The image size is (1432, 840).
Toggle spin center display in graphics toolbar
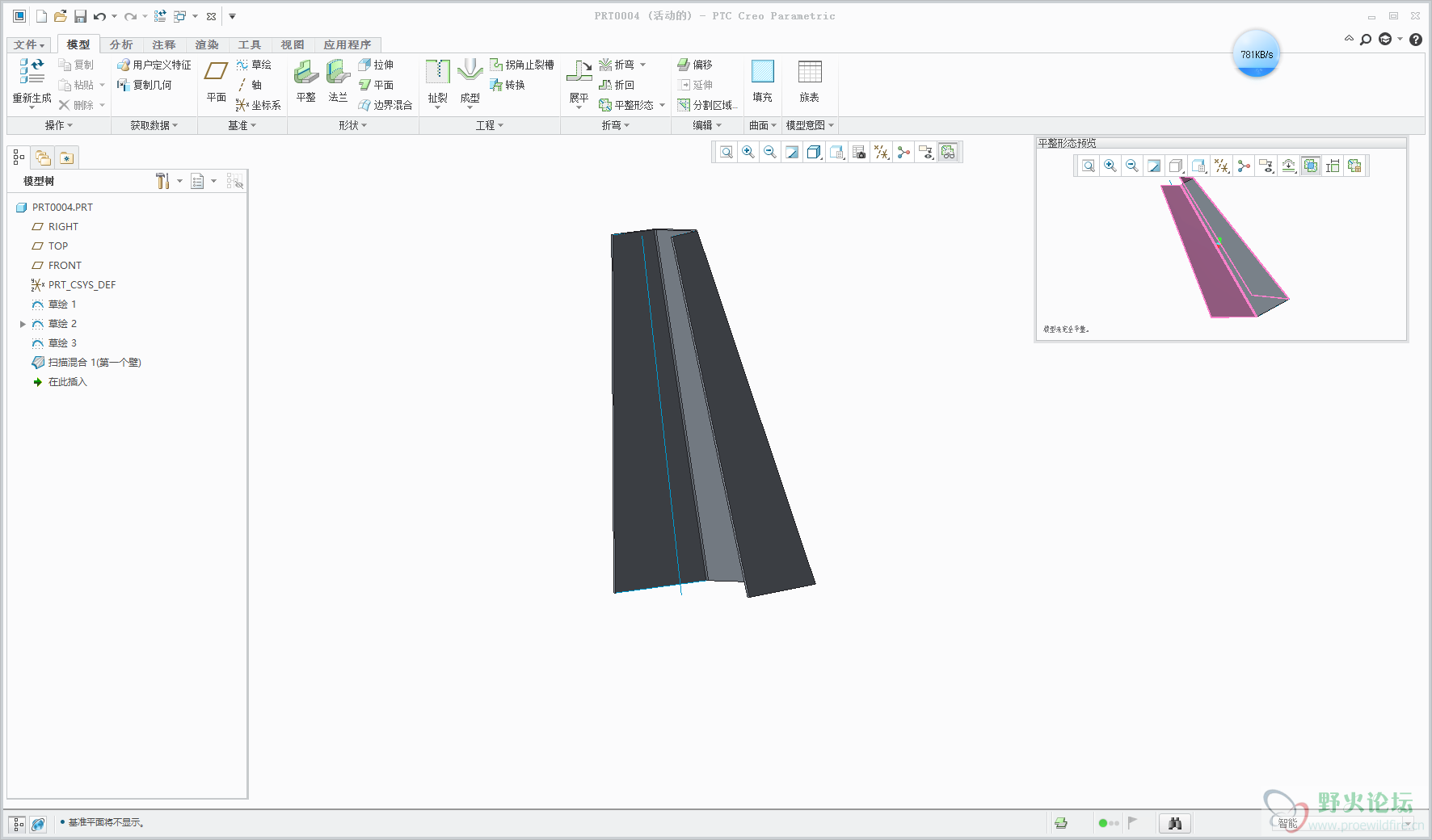coord(903,152)
